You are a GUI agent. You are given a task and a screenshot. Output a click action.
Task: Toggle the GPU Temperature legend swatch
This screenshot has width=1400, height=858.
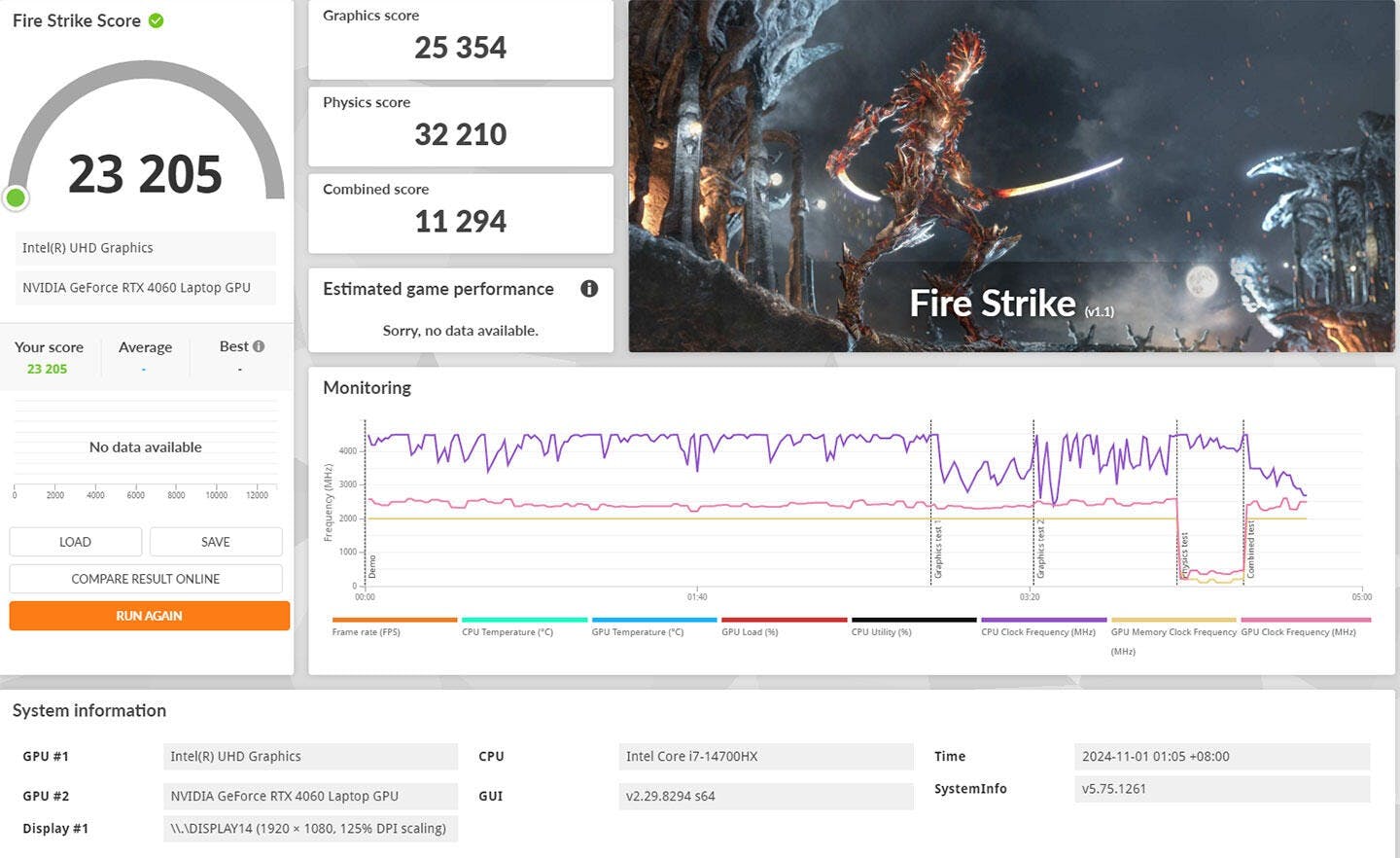pos(654,620)
